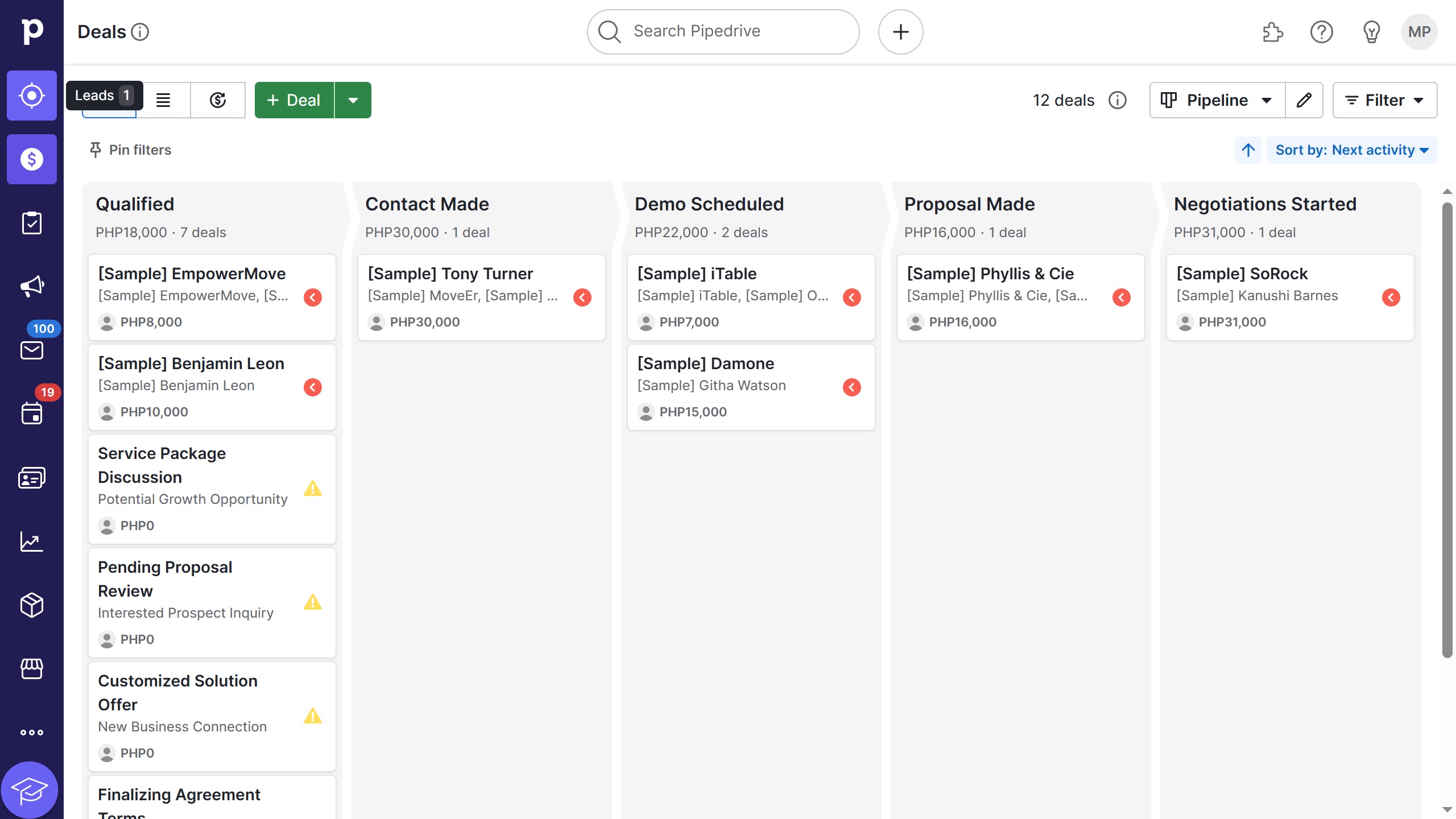This screenshot has width=1456, height=819.
Task: Open the Insights chart icon in sidebar
Action: click(31, 541)
